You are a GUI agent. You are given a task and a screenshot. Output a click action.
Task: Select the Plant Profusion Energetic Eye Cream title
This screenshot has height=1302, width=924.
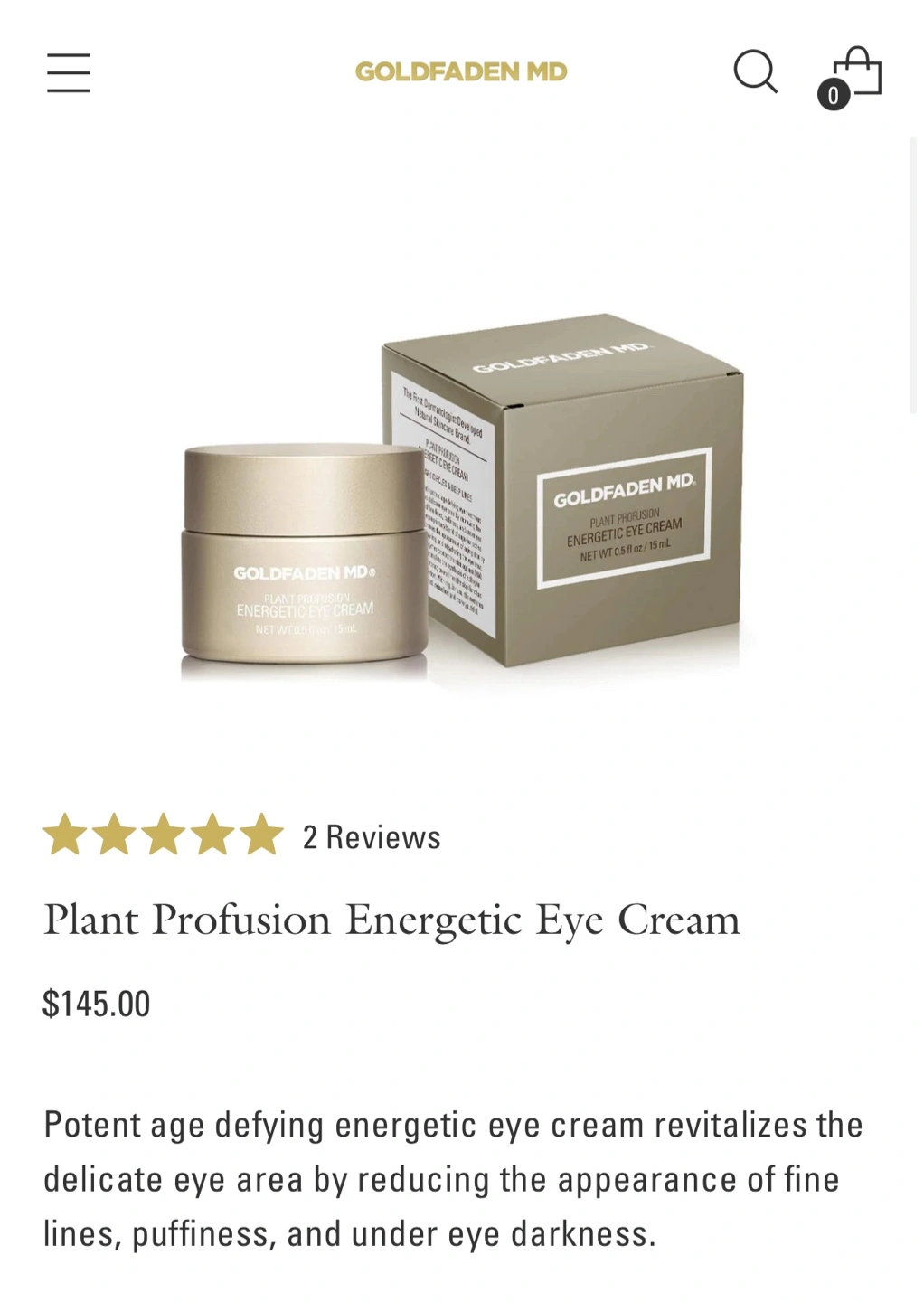[x=391, y=920]
